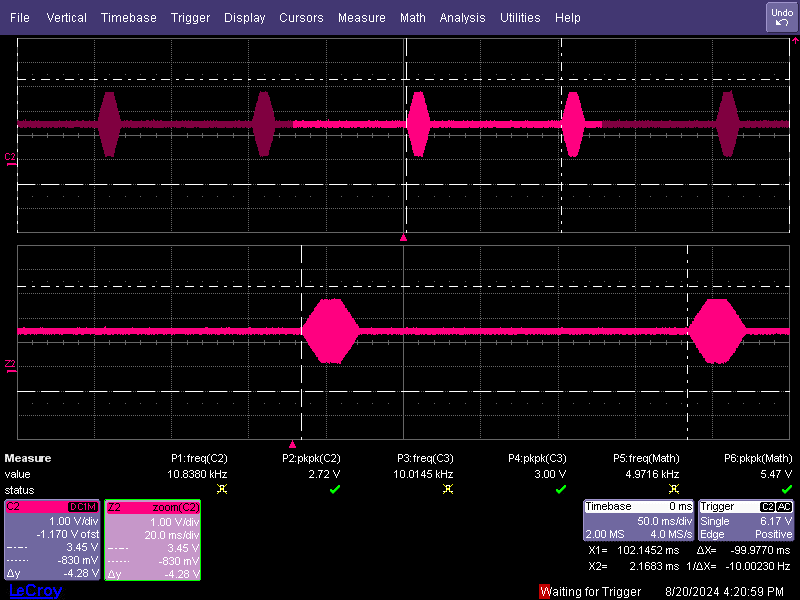Open the Math menu

pyautogui.click(x=412, y=17)
